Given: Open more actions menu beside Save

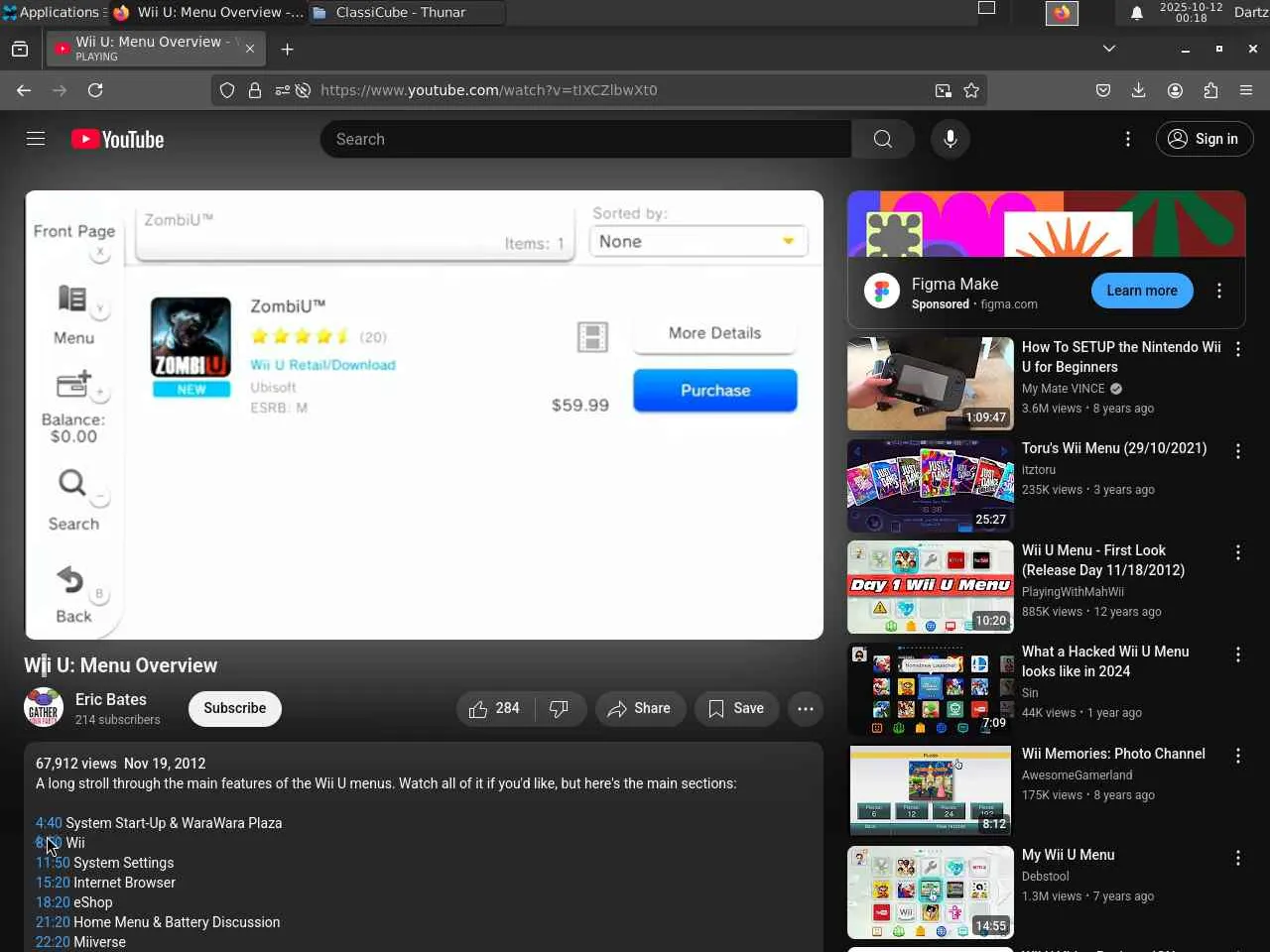Looking at the screenshot, I should (x=806, y=708).
